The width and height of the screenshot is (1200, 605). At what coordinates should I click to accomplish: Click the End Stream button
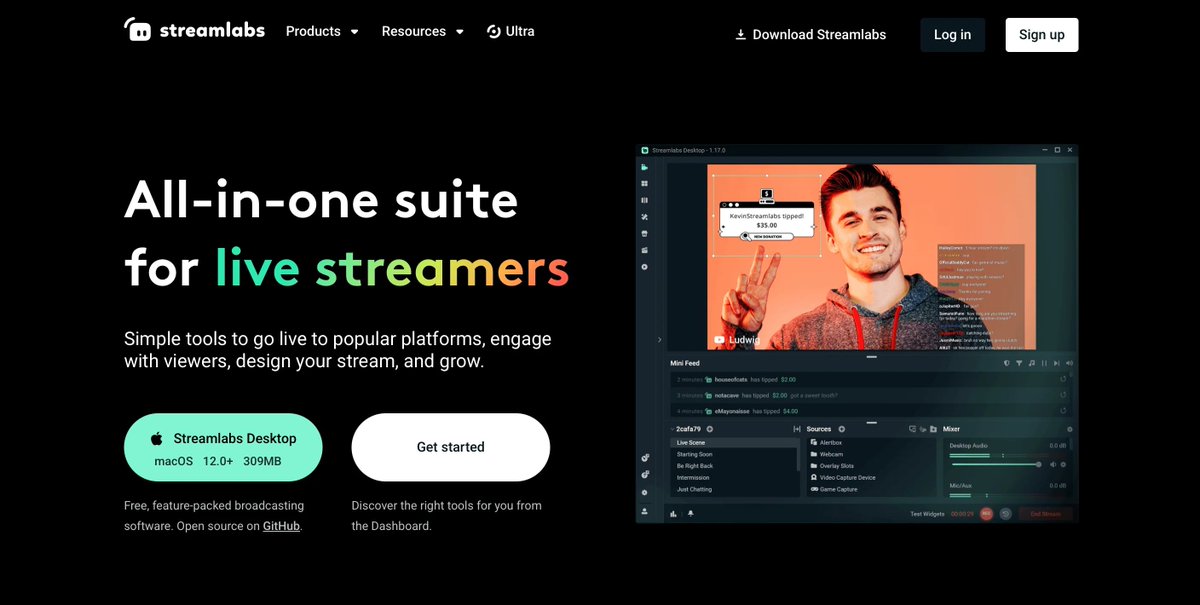[1045, 514]
